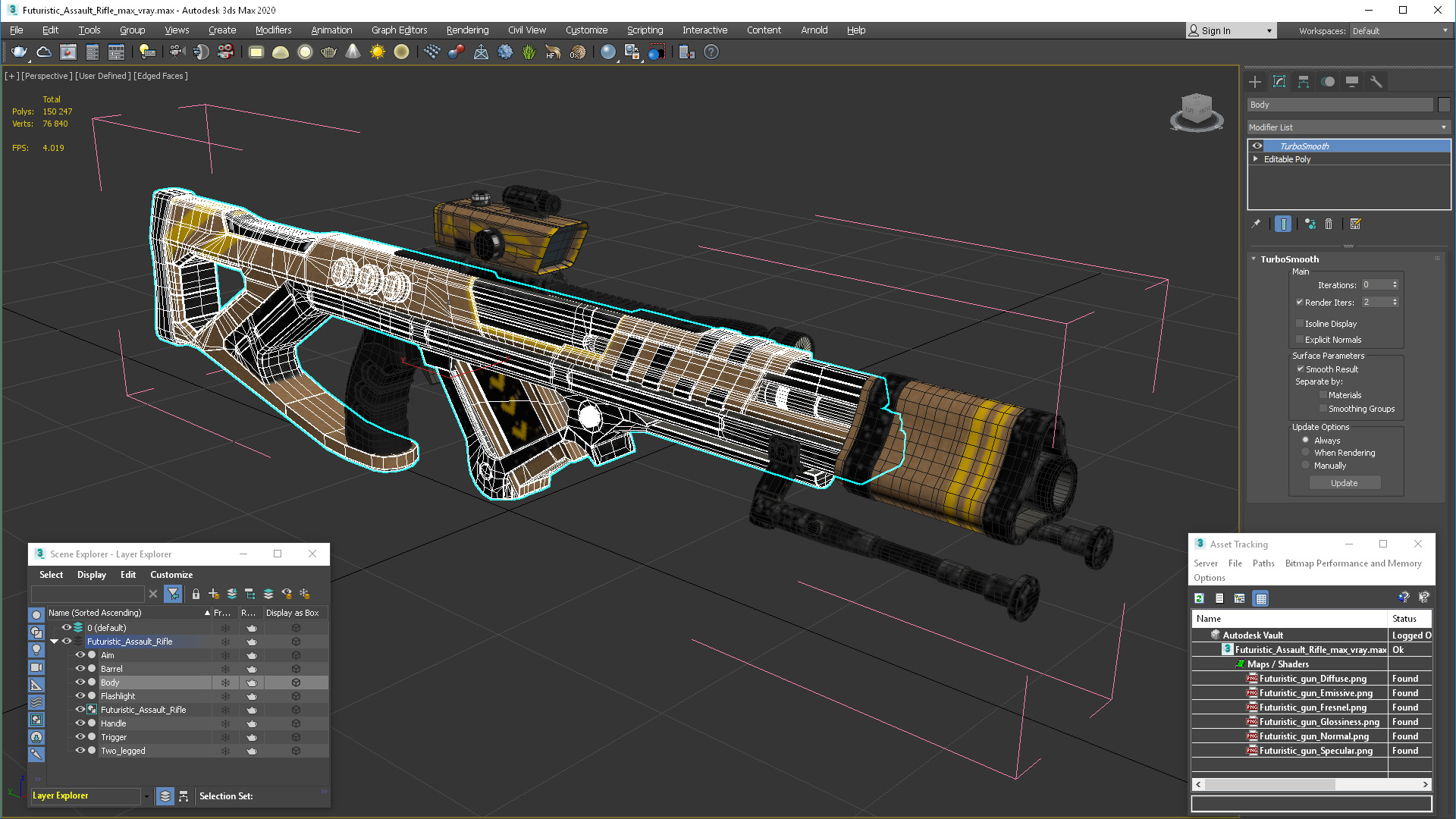Click the object color swatch beside Body
Image resolution: width=1456 pixels, height=819 pixels.
point(1444,105)
